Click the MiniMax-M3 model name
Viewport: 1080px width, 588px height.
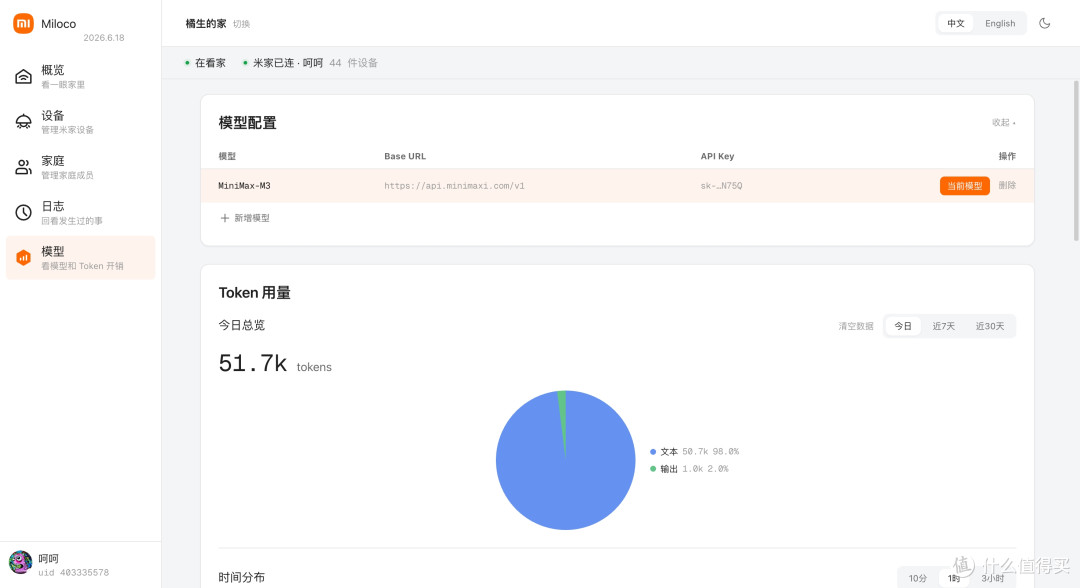(x=244, y=186)
